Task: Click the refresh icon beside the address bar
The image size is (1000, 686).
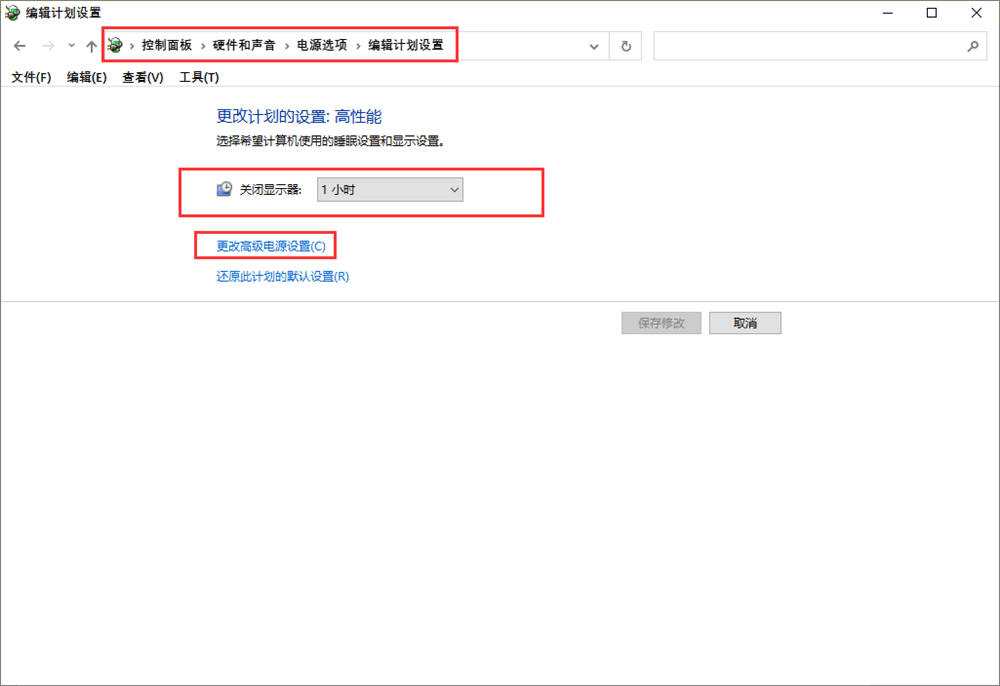Action: click(625, 45)
